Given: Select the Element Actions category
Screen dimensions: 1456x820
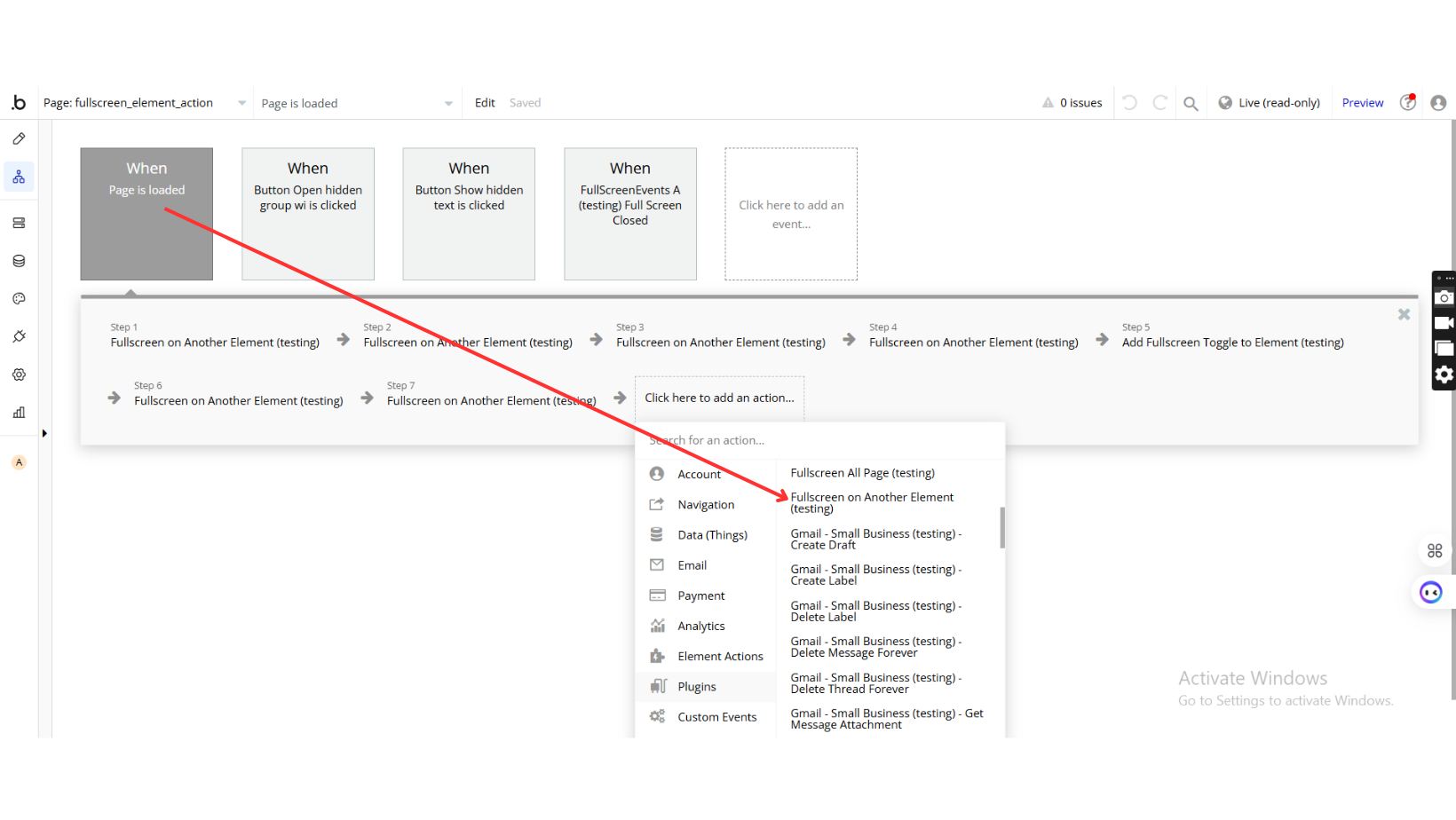Looking at the screenshot, I should (707, 657).
